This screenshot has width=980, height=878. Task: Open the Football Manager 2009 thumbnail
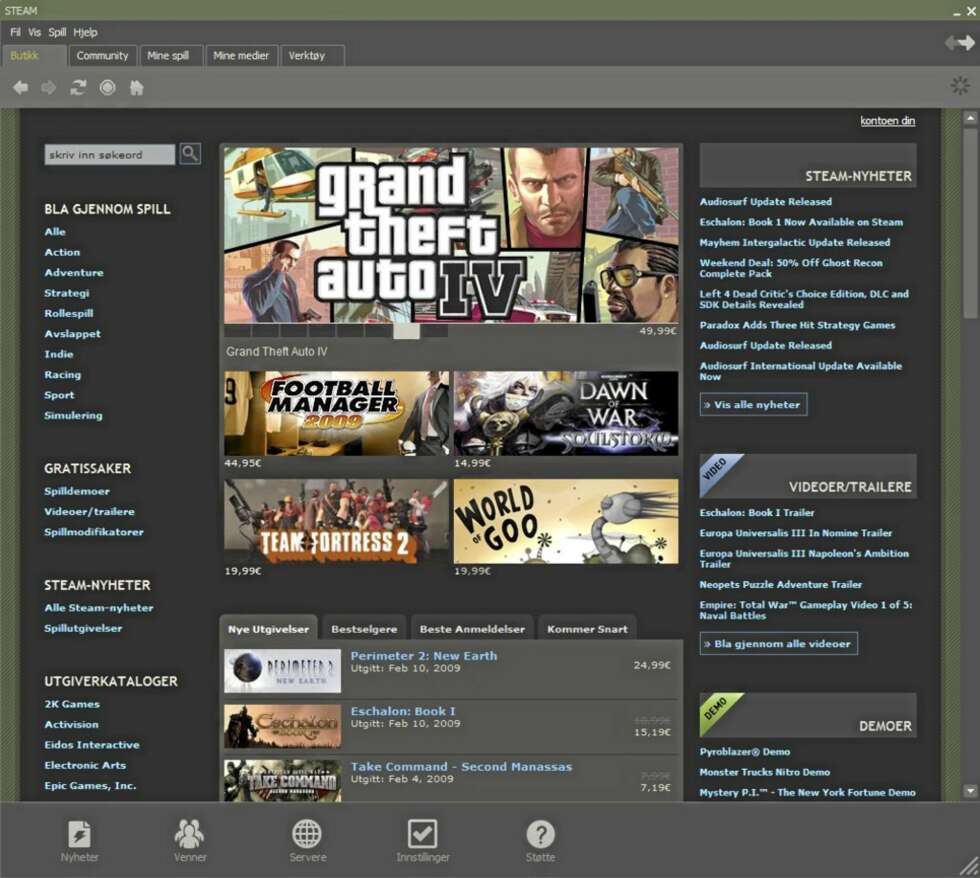pyautogui.click(x=336, y=413)
